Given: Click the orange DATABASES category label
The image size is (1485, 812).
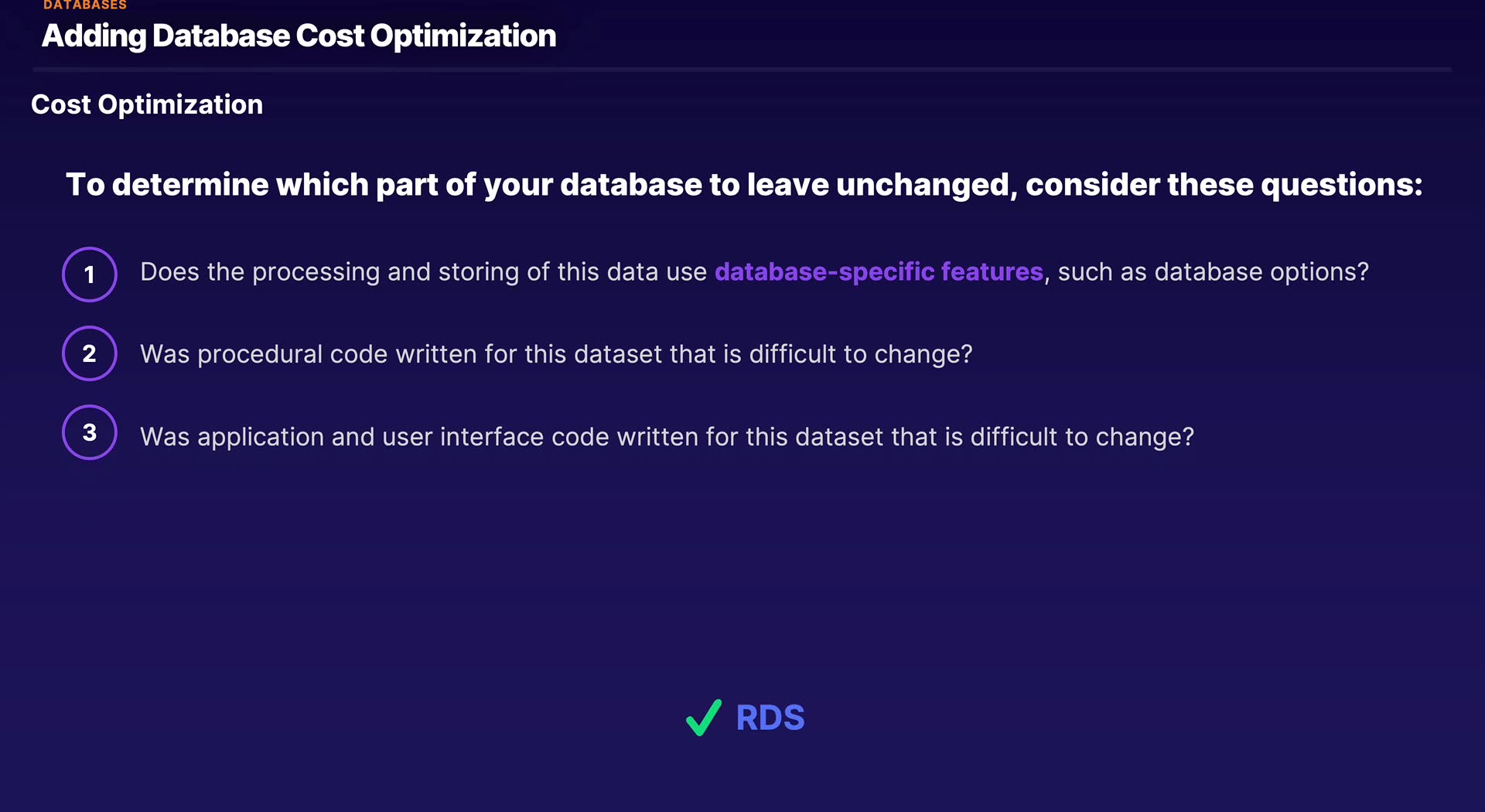Looking at the screenshot, I should [85, 5].
